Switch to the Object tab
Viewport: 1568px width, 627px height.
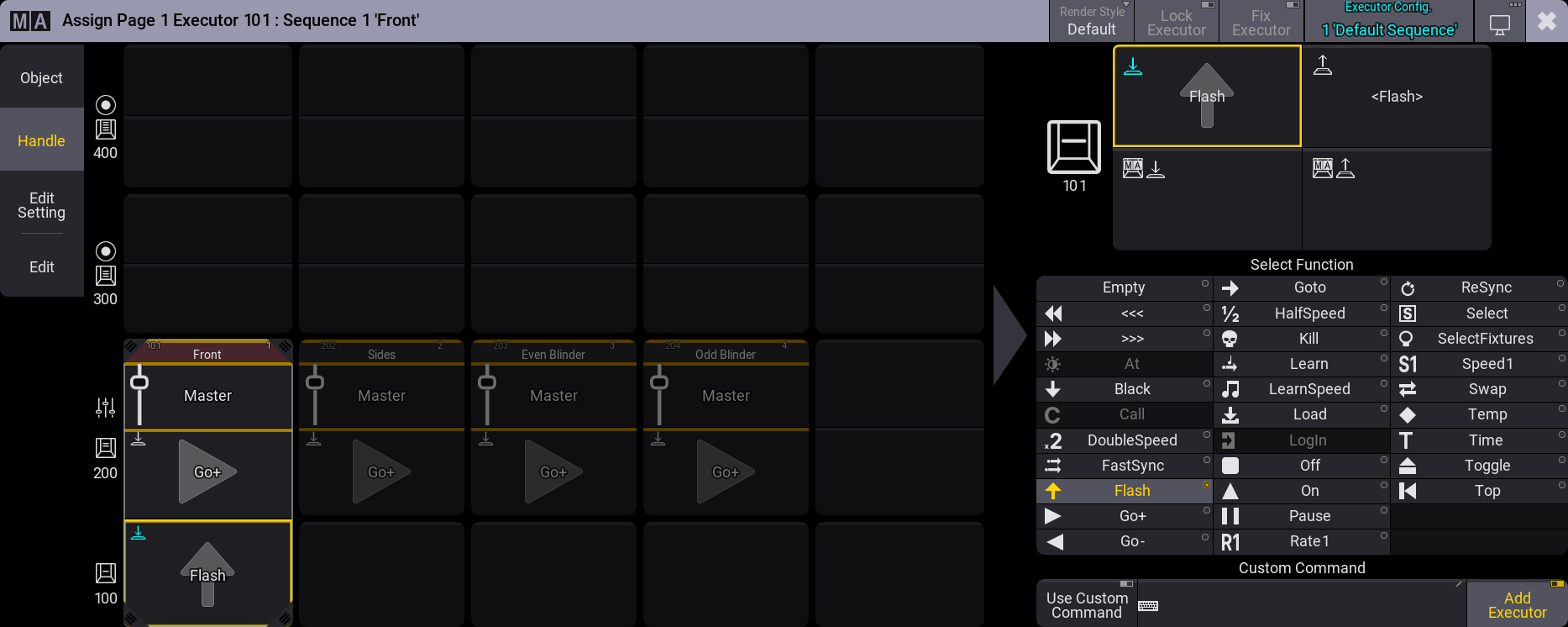(42, 78)
